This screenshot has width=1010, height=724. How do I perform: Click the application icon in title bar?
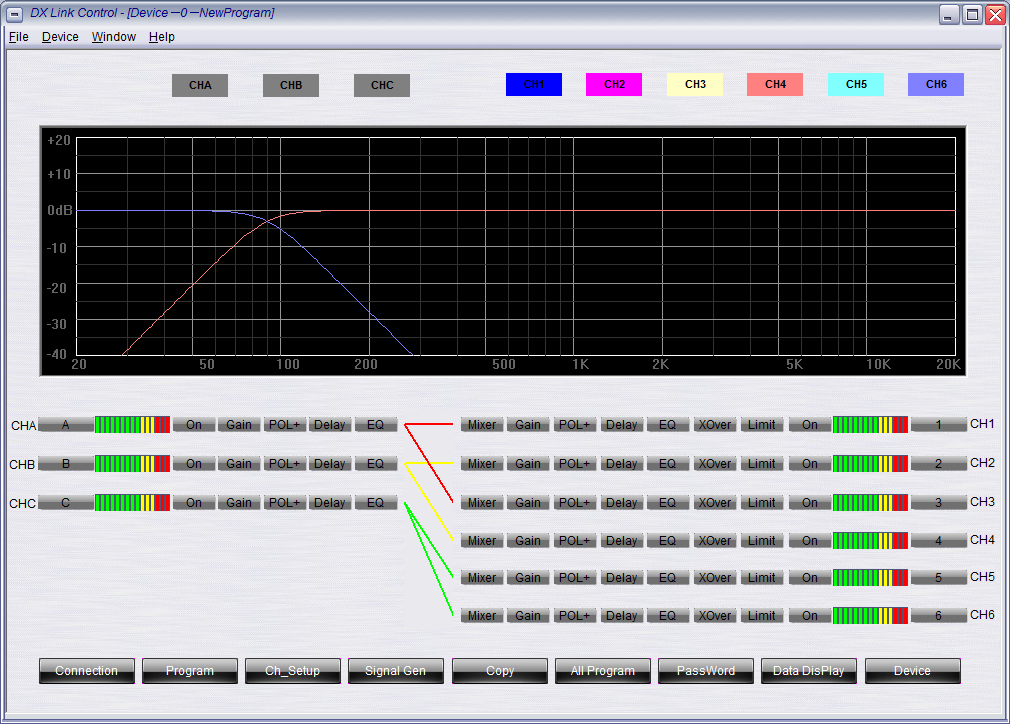click(14, 14)
